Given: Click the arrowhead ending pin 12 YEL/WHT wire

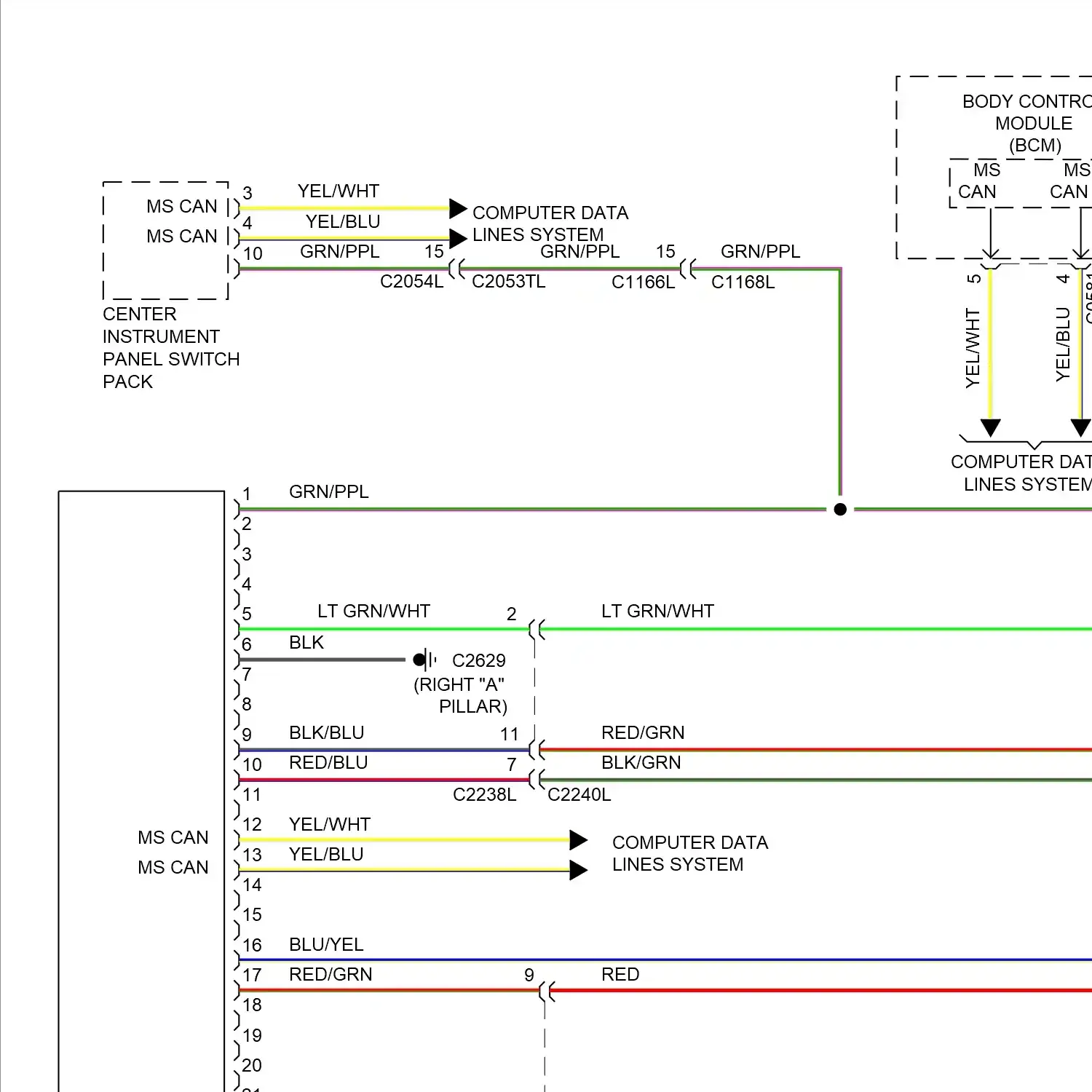Looking at the screenshot, I should point(579,840).
